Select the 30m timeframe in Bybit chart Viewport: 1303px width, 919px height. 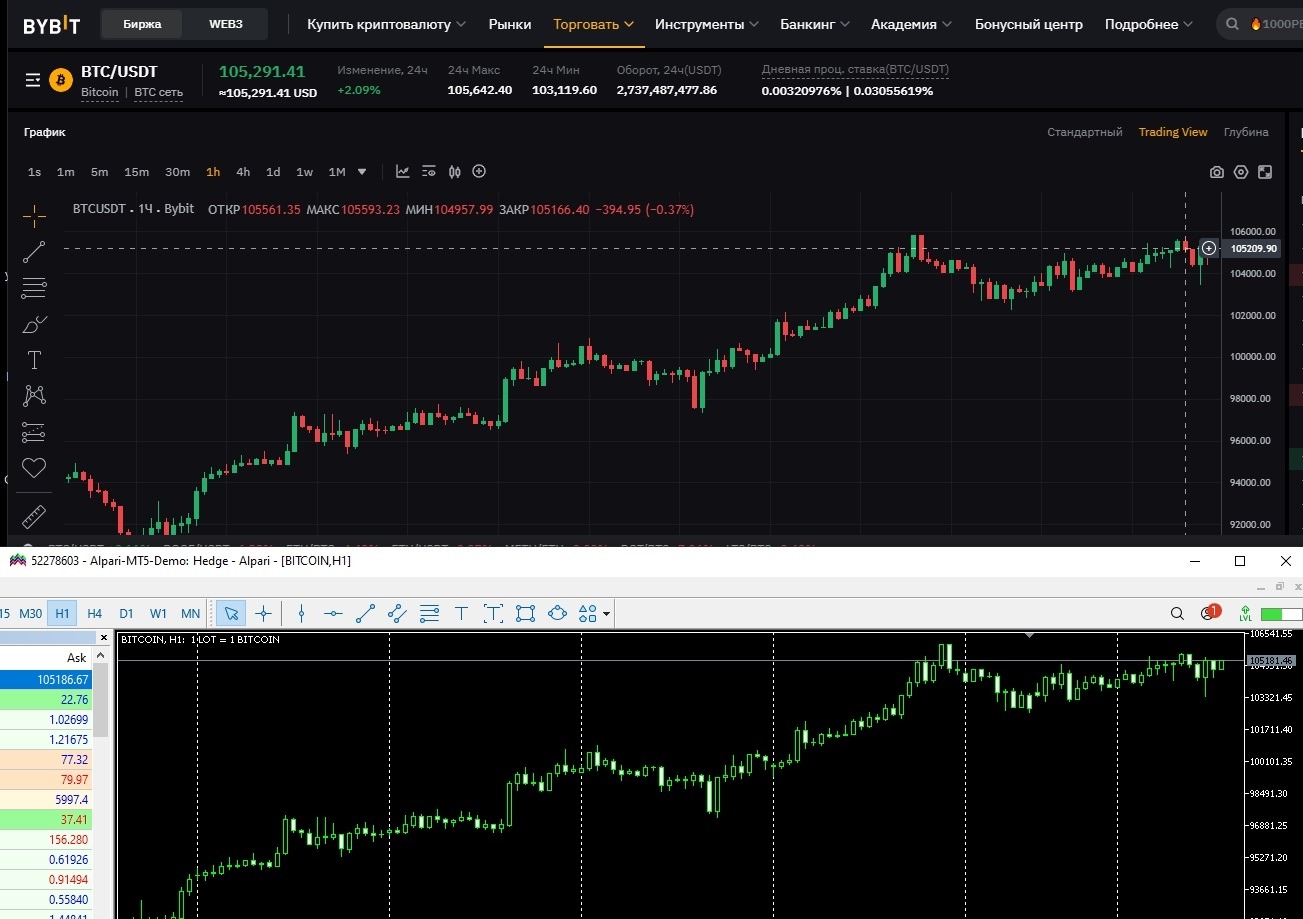tap(177, 172)
